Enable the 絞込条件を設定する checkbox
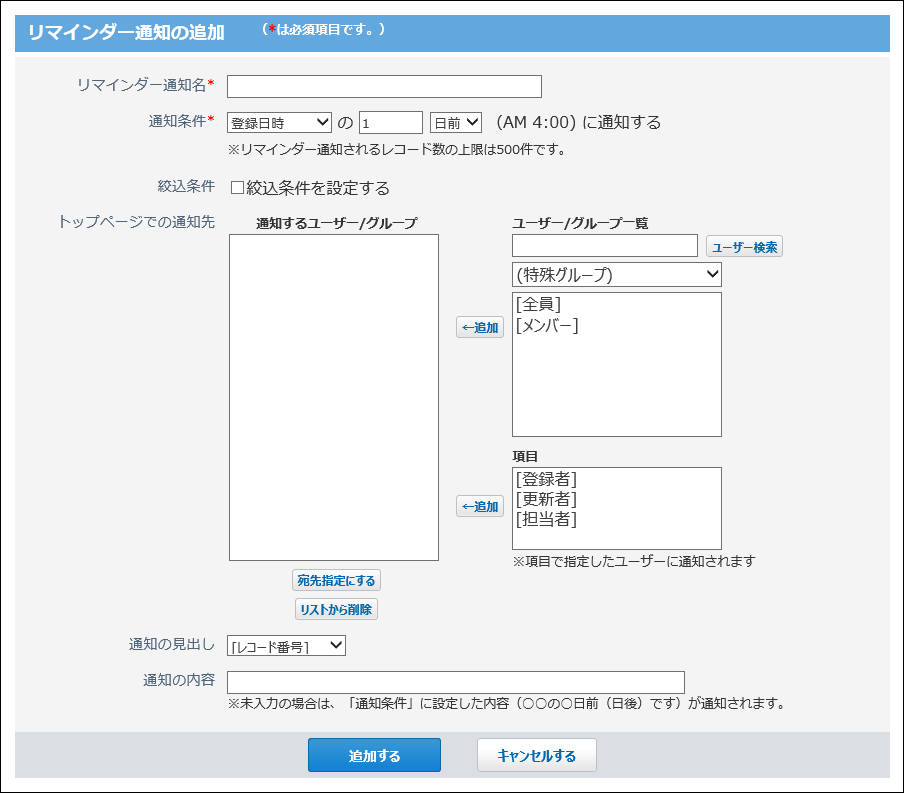This screenshot has height=793, width=904. pos(237,188)
